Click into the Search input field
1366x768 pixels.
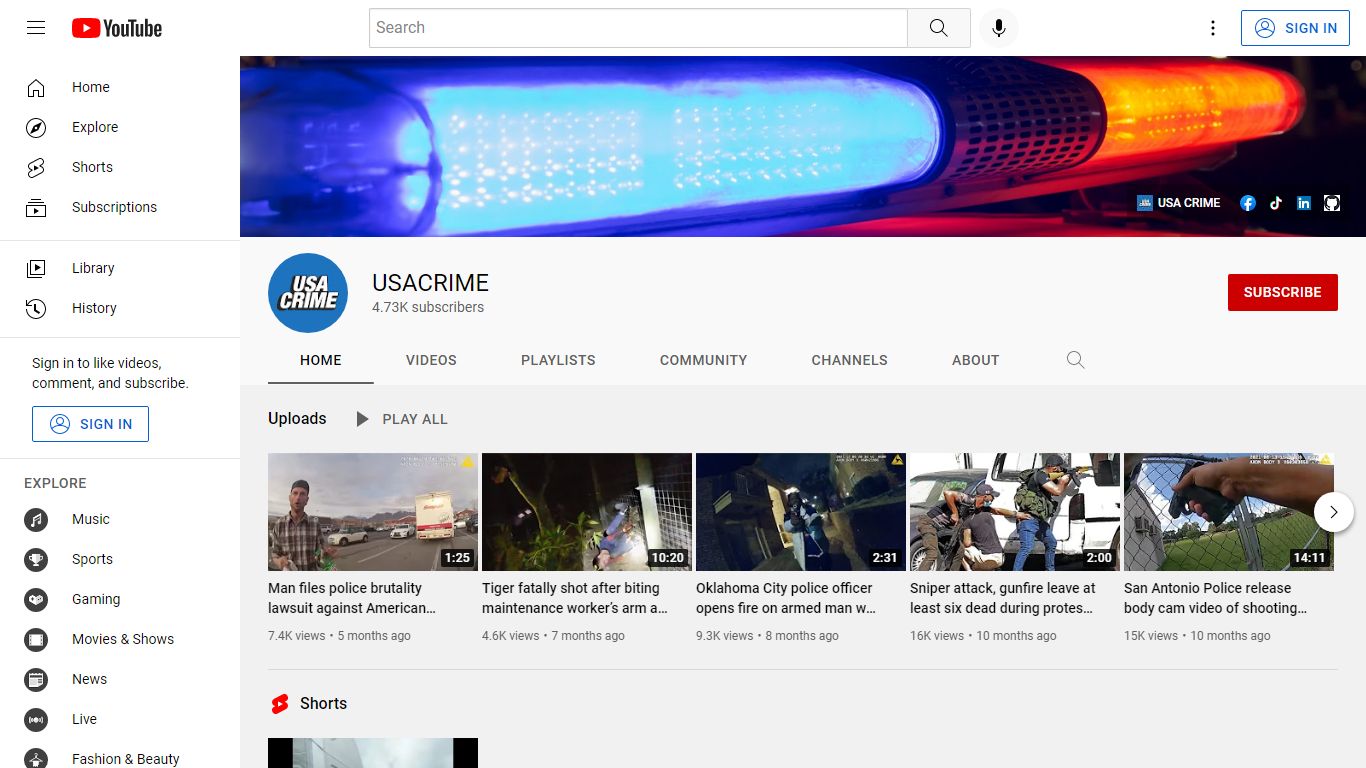click(x=638, y=28)
